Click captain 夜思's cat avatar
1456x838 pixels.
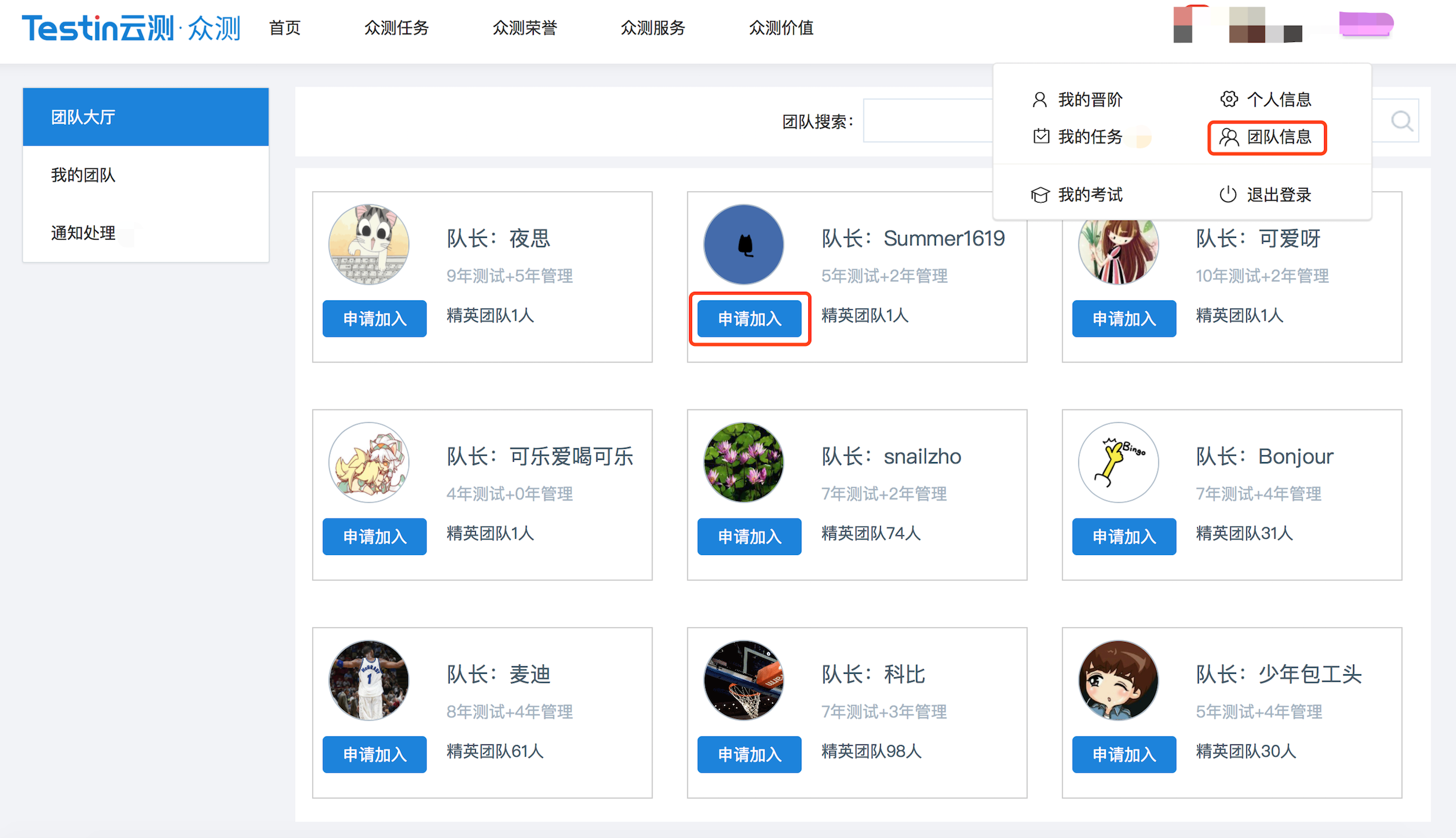tap(368, 244)
